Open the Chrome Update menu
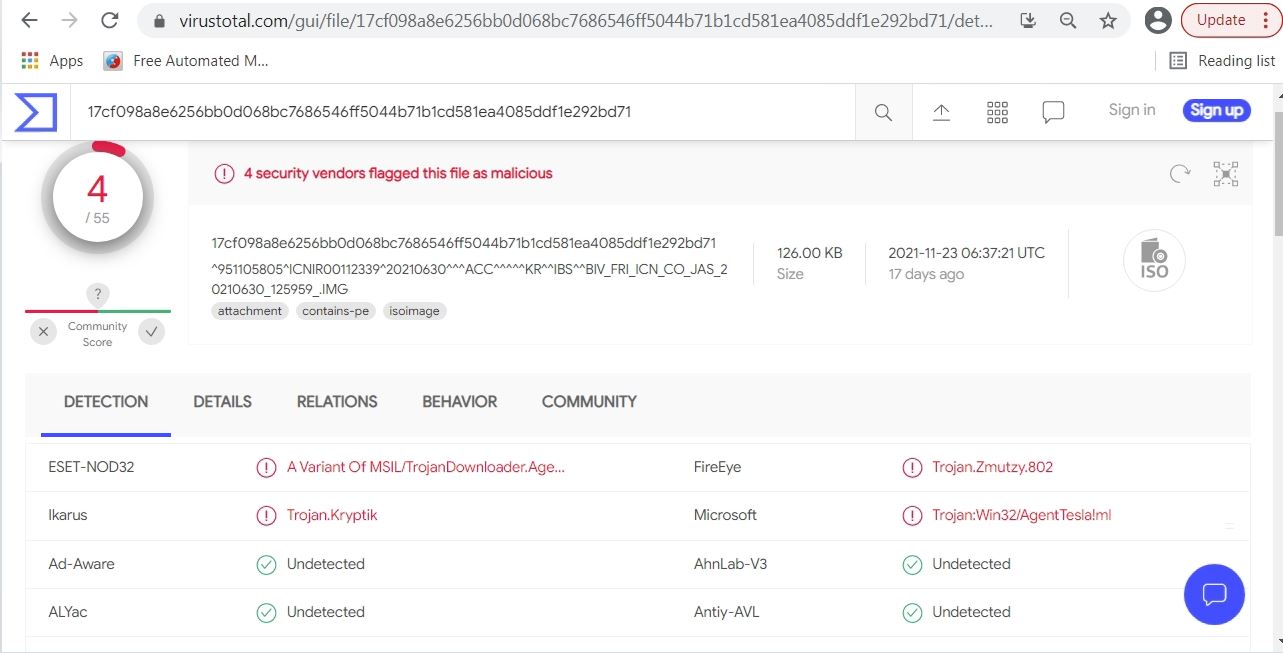 pyautogui.click(x=1231, y=20)
